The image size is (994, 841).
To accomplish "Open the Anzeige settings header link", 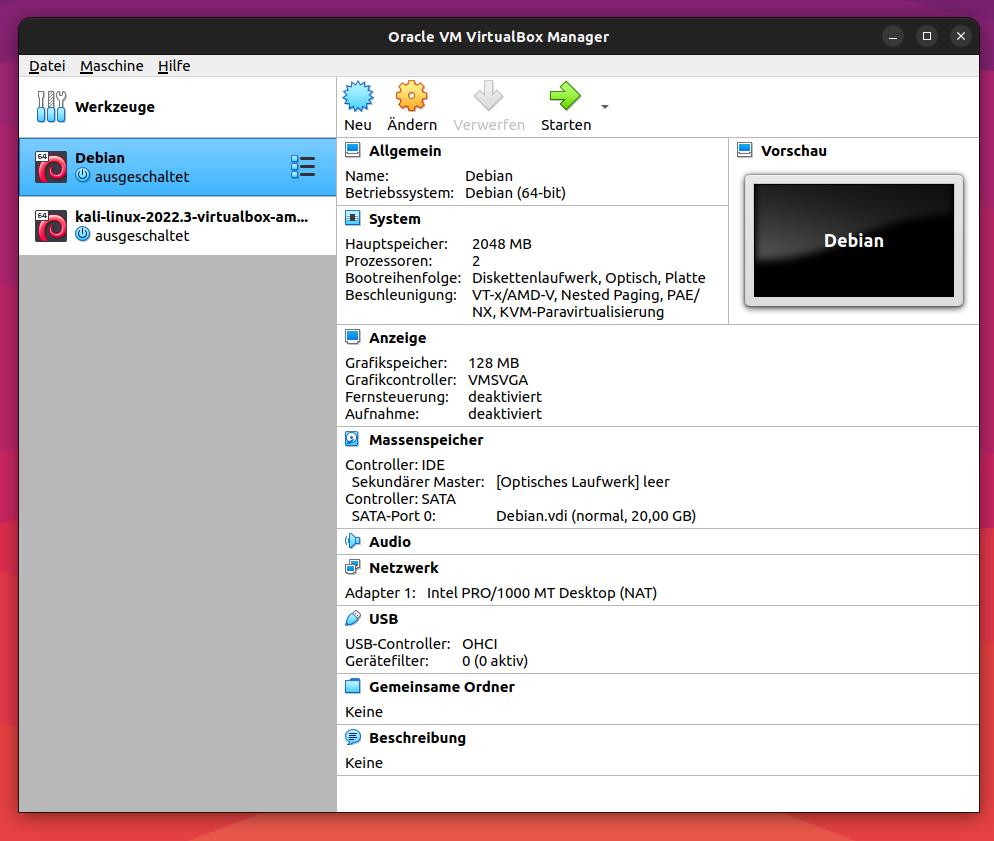I will [x=397, y=338].
